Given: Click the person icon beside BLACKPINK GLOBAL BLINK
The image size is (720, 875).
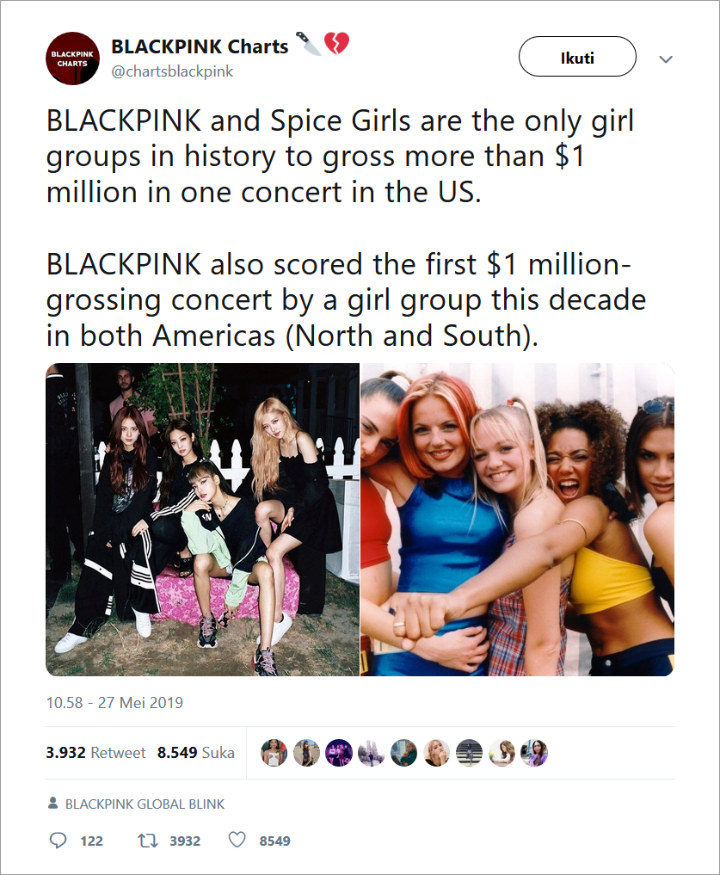Looking at the screenshot, I should [51, 803].
